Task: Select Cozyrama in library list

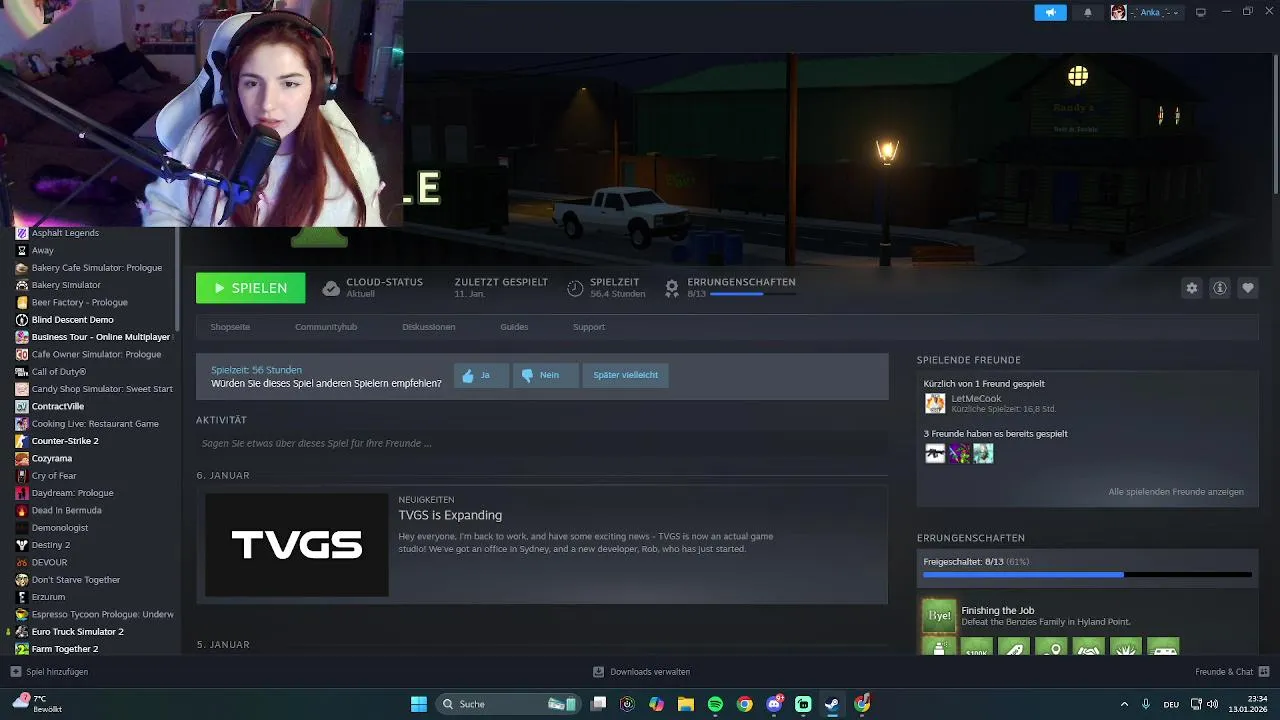Action: (52, 458)
